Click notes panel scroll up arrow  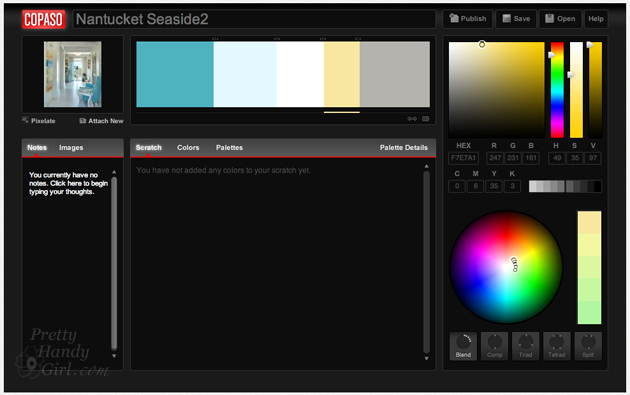pos(114,172)
